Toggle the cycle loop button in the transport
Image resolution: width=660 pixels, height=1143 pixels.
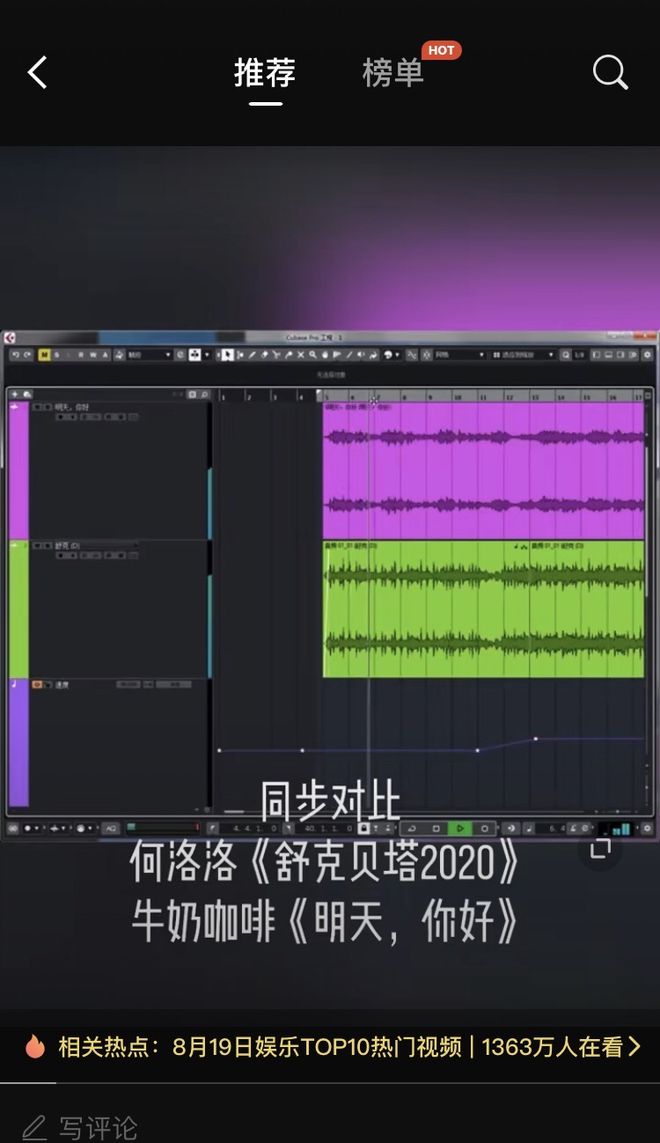[412, 829]
